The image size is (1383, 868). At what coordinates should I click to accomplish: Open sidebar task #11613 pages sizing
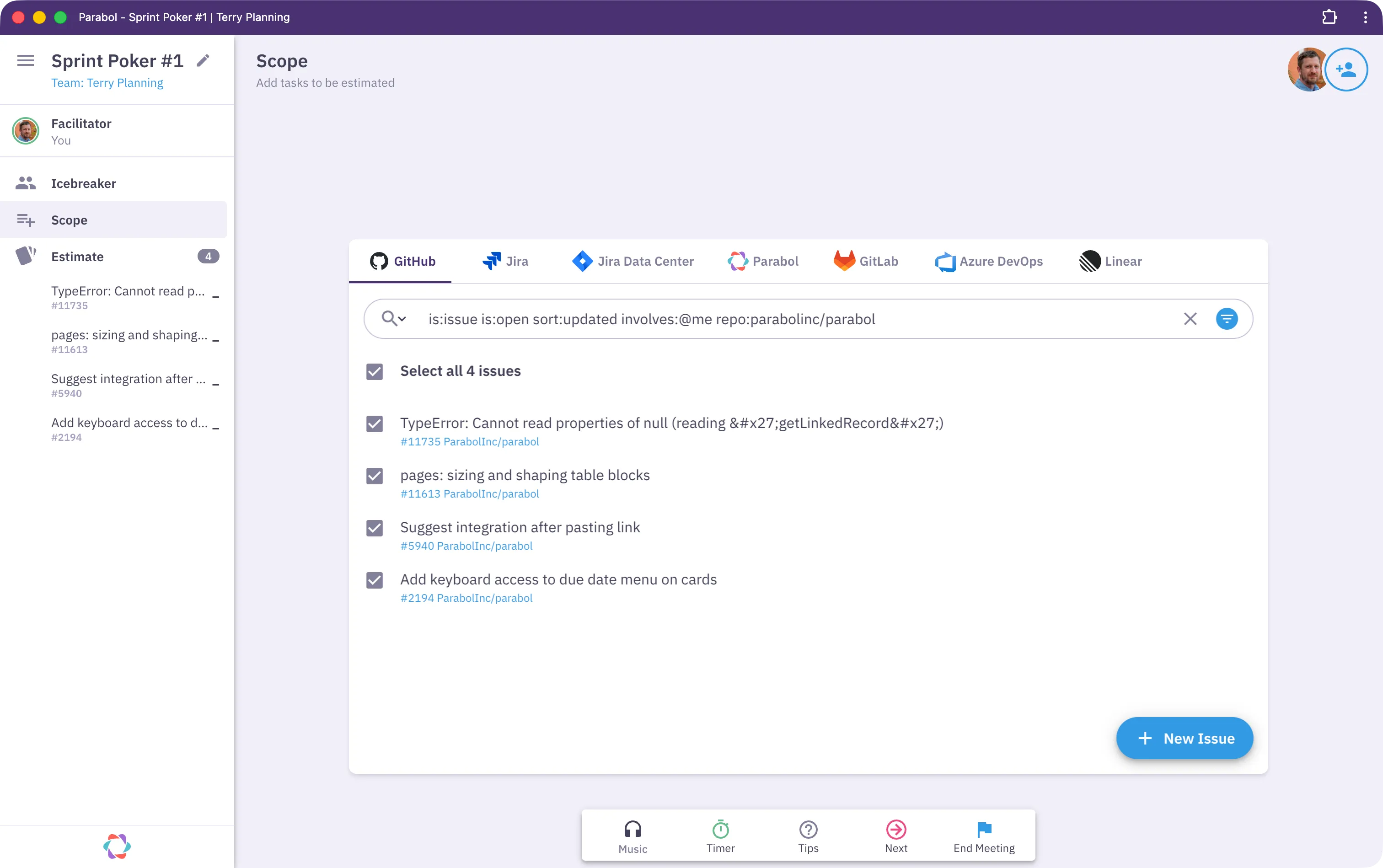pyautogui.click(x=129, y=341)
